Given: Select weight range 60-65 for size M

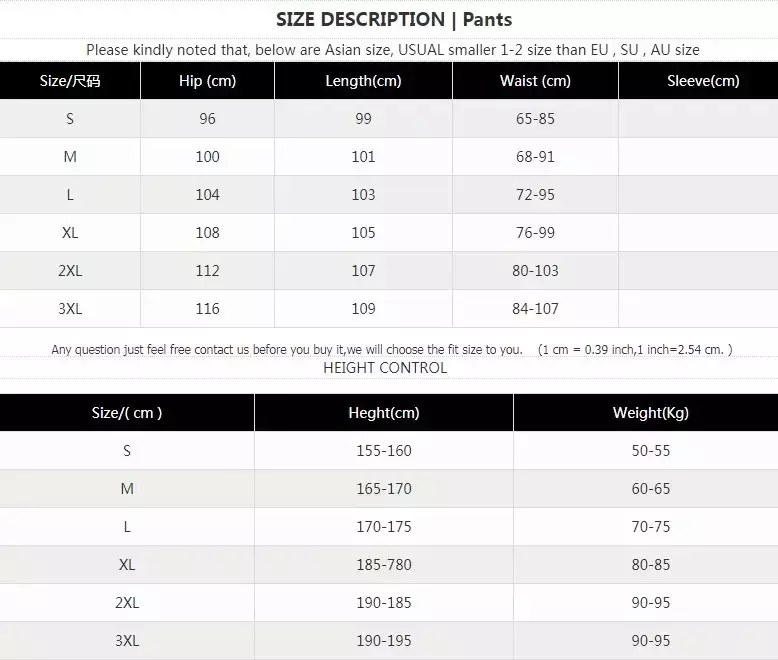Looking at the screenshot, I should 650,489.
